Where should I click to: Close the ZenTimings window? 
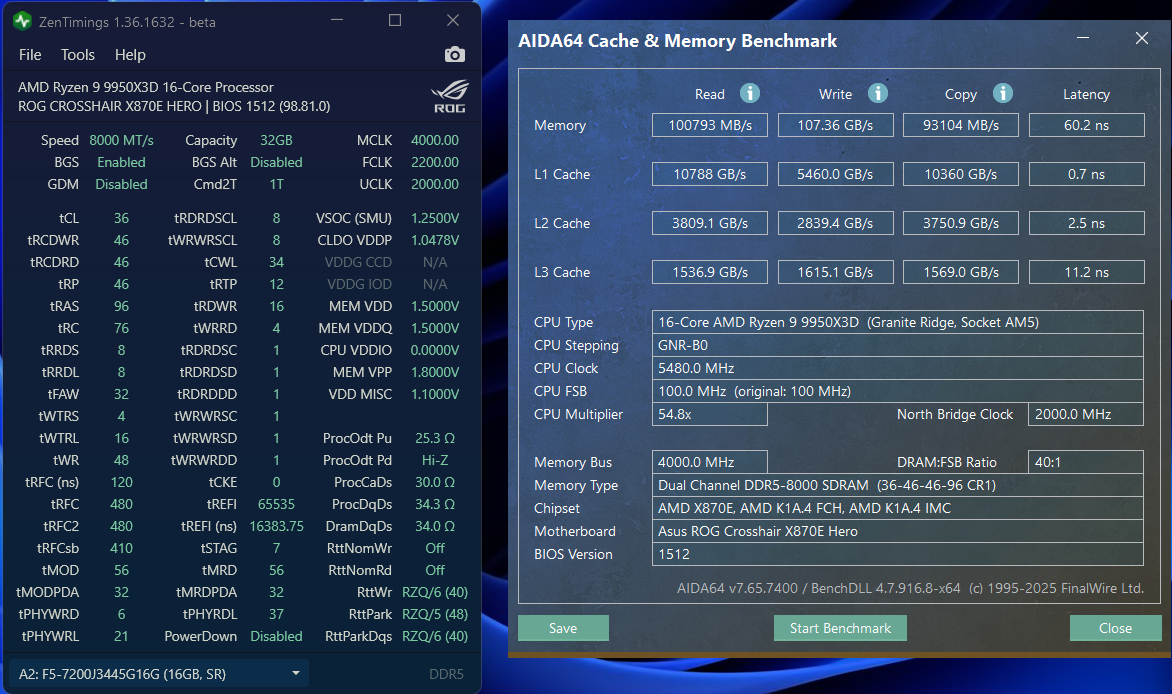pyautogui.click(x=453, y=20)
